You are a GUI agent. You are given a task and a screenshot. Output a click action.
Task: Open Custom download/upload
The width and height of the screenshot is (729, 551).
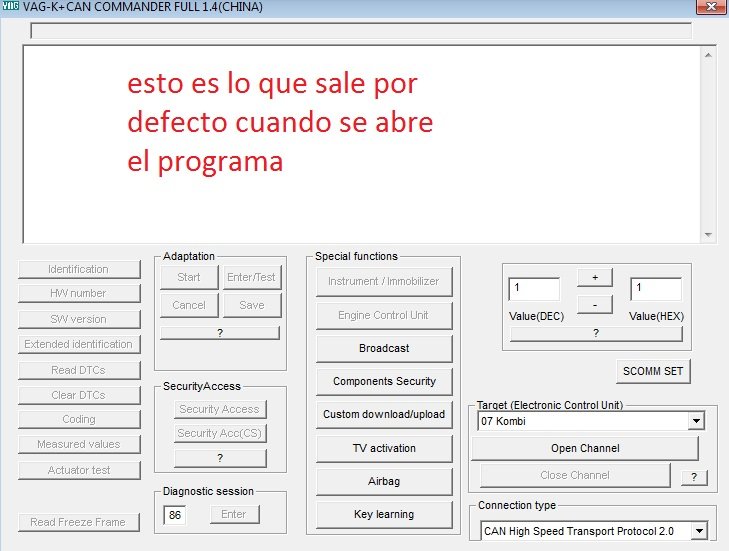click(384, 415)
